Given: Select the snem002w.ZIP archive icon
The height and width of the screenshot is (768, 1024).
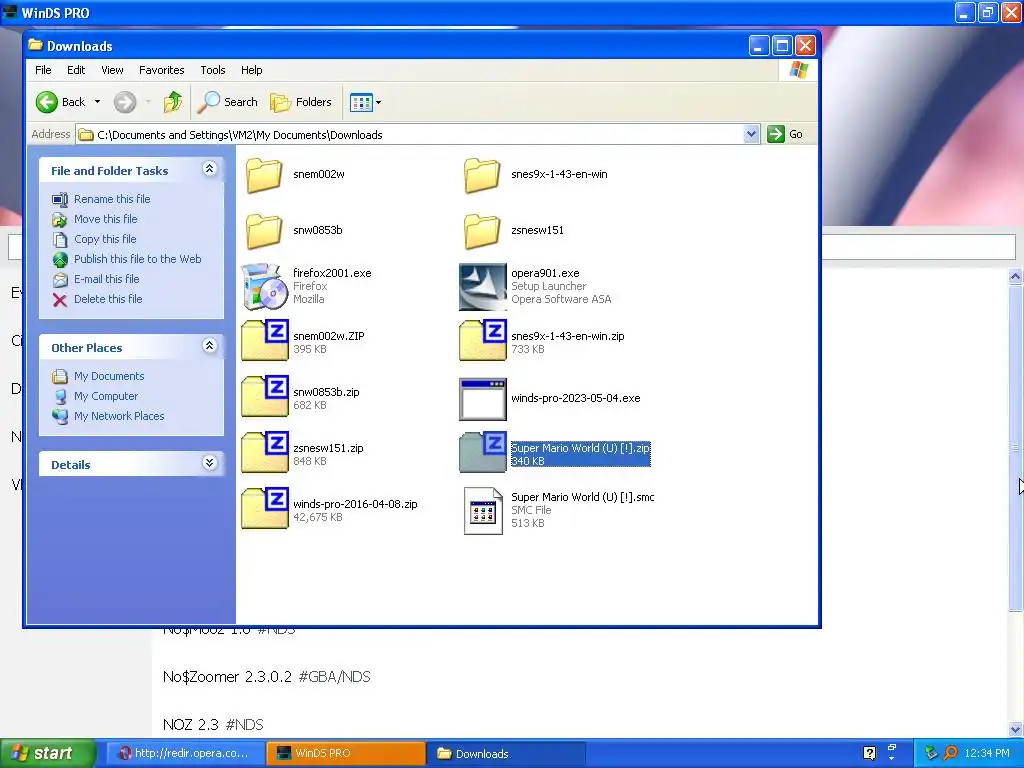Looking at the screenshot, I should tap(264, 341).
